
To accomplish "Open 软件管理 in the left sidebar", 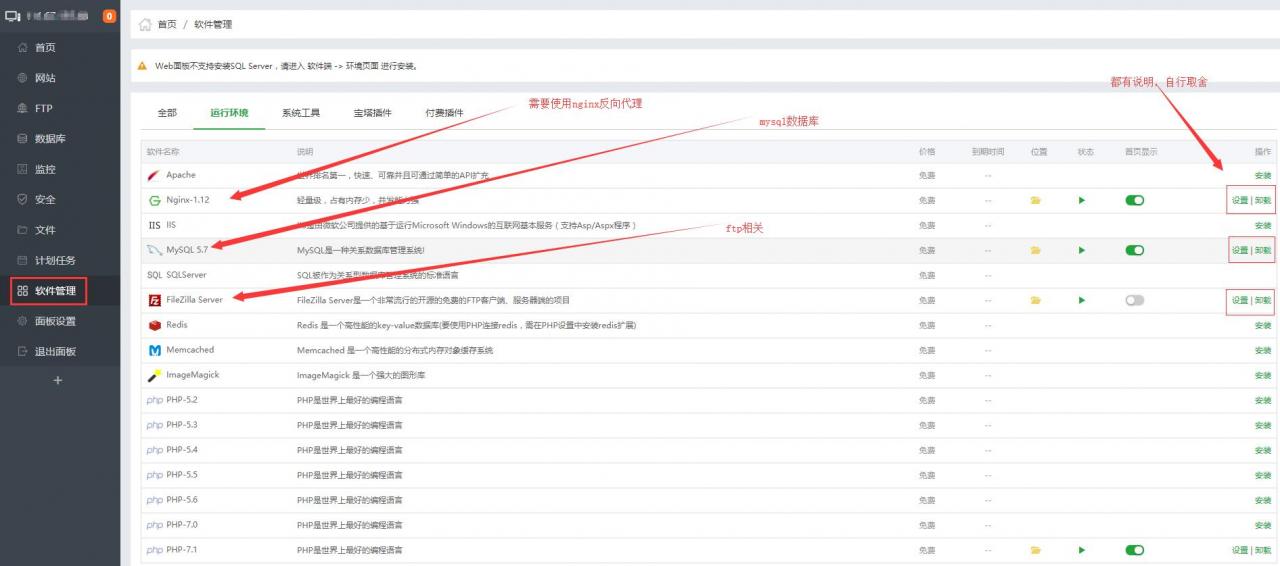I will [55, 291].
